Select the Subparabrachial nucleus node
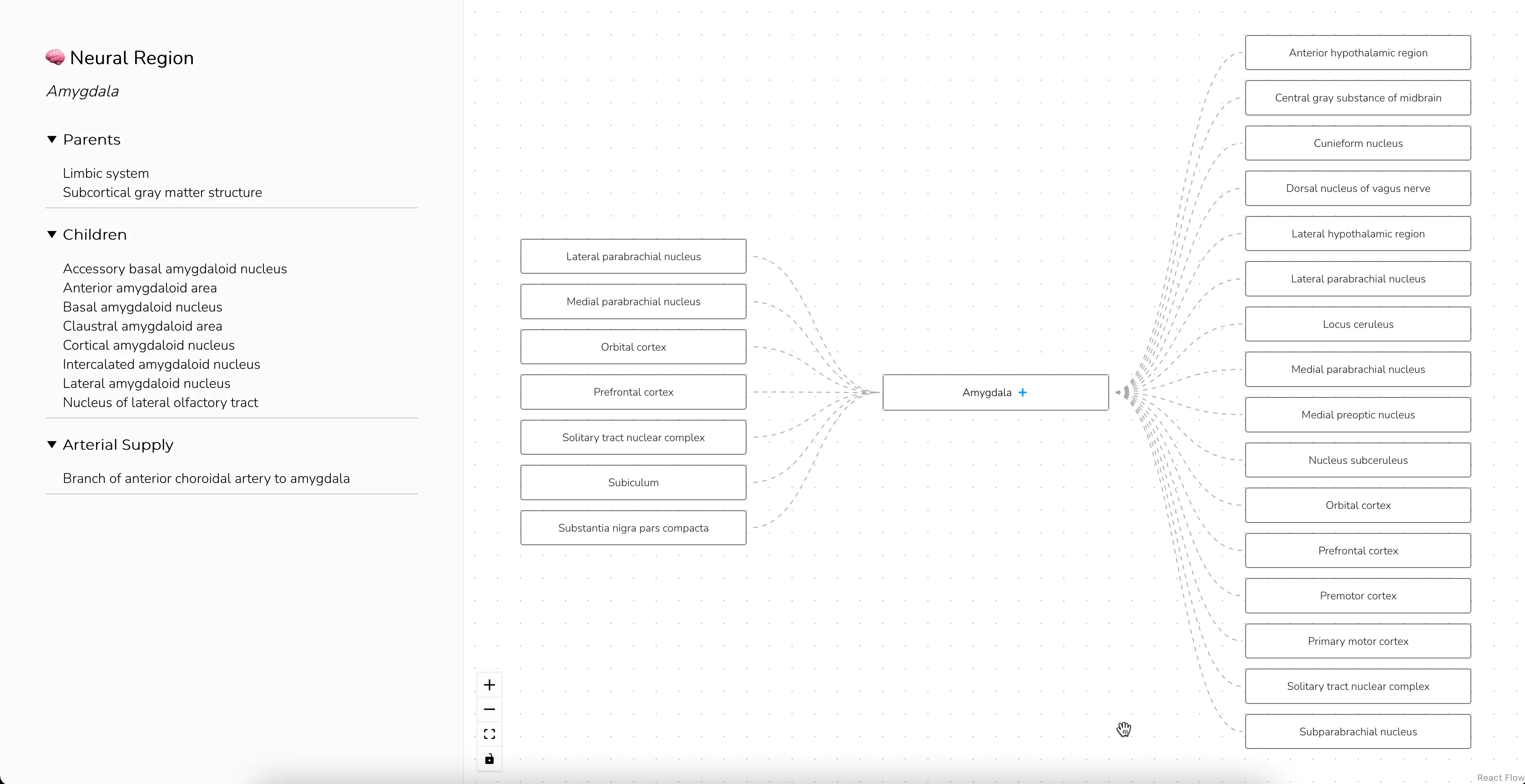Viewport: 1525px width, 784px height. 1358,731
